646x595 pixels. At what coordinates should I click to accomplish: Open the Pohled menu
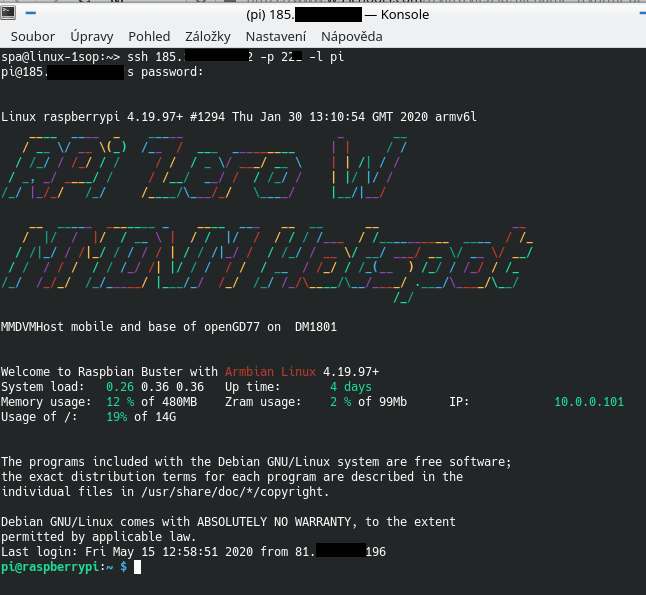(149, 37)
